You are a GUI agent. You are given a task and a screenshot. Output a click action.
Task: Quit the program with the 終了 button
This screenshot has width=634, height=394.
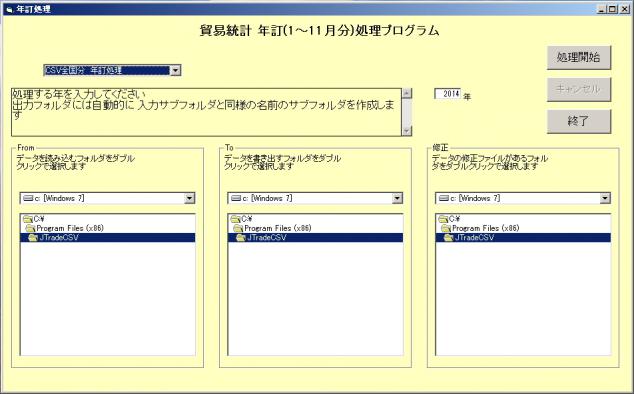[579, 121]
